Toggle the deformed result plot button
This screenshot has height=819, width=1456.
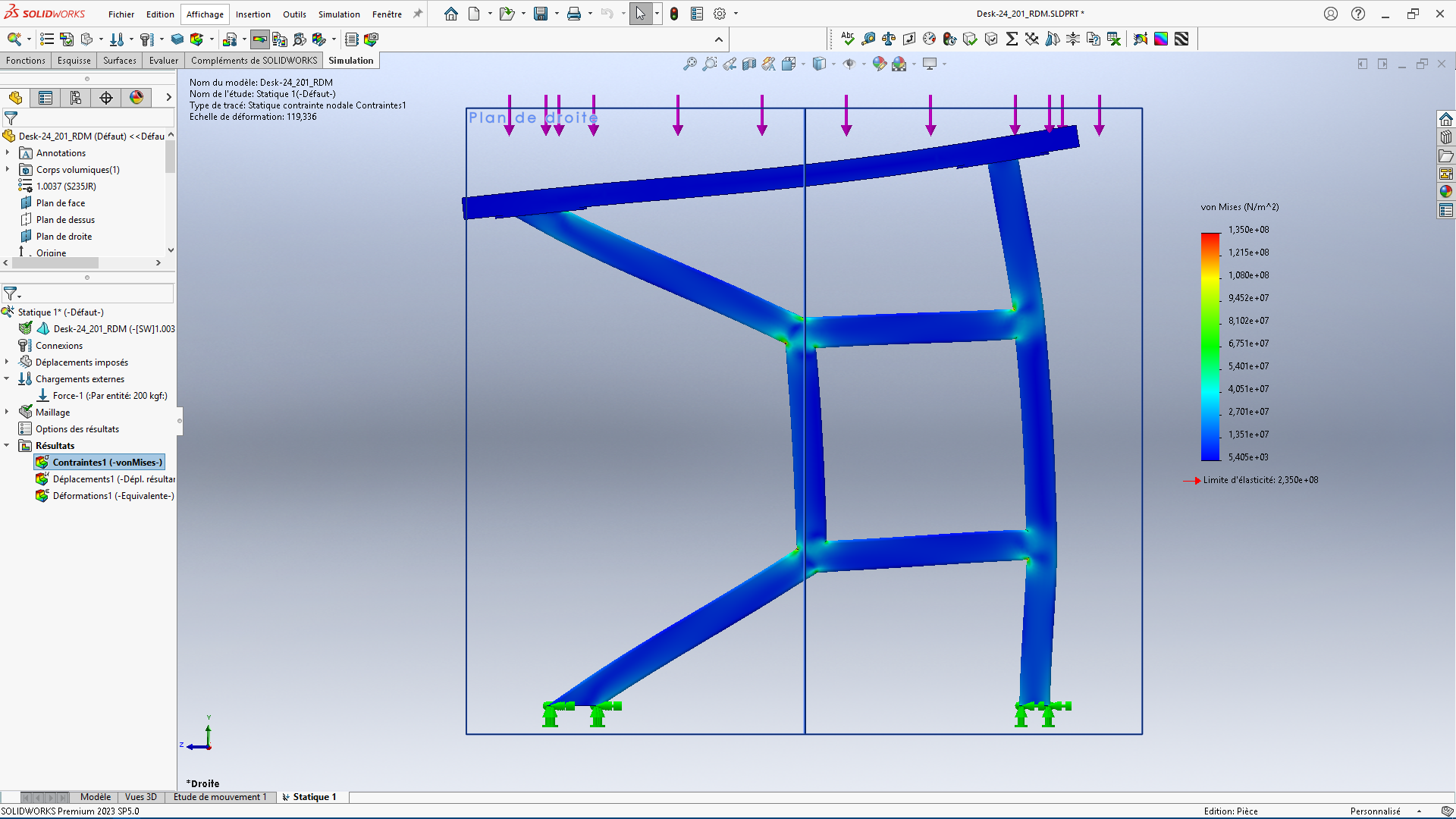point(259,39)
